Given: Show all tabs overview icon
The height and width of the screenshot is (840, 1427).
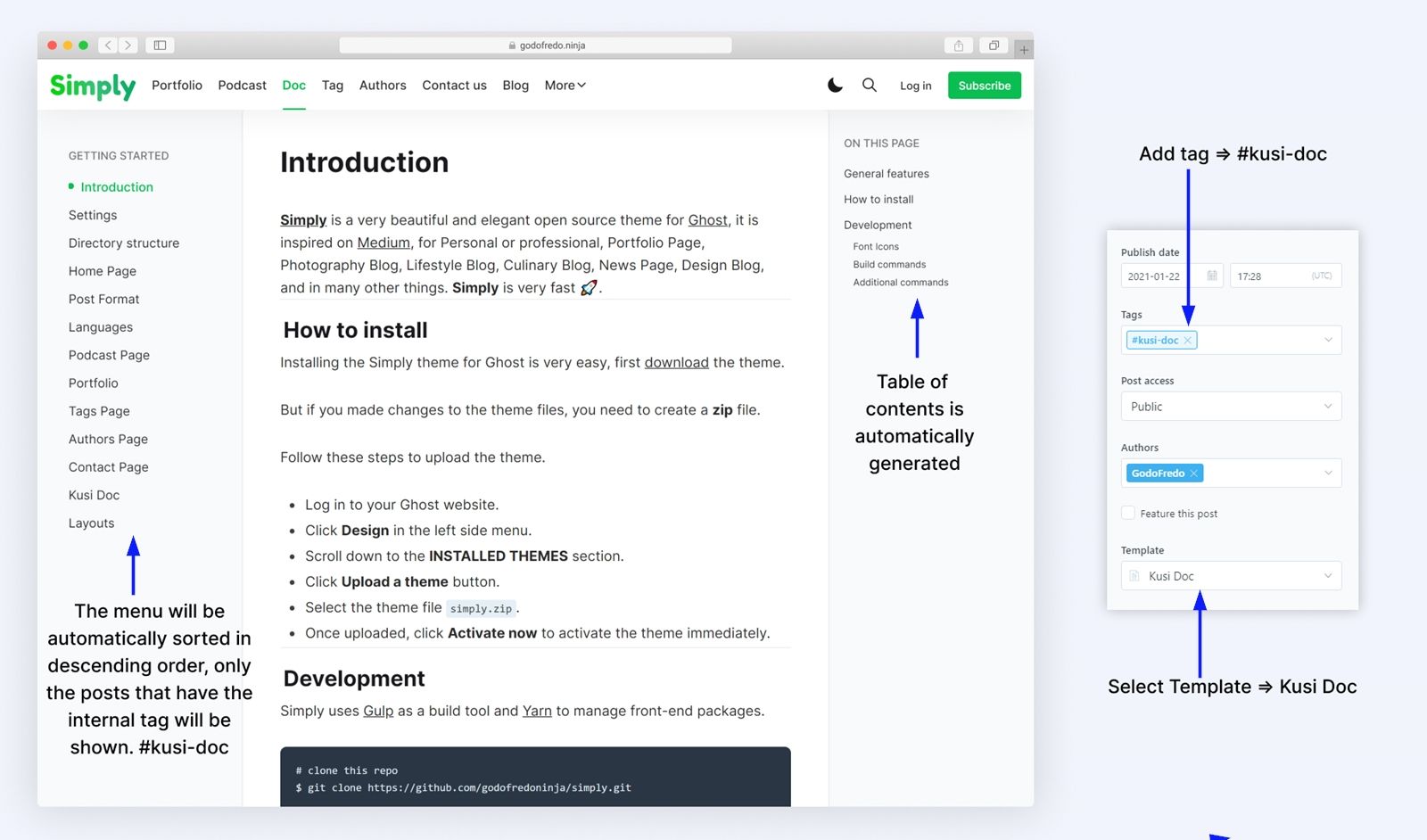Looking at the screenshot, I should [994, 45].
